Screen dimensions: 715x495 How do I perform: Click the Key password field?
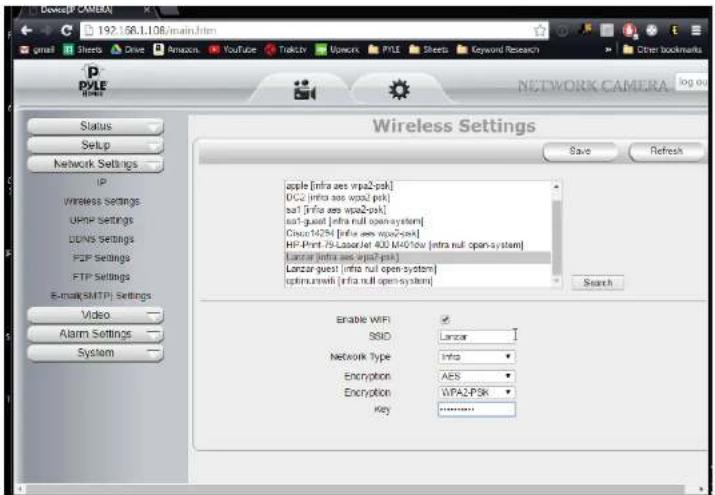point(477,409)
